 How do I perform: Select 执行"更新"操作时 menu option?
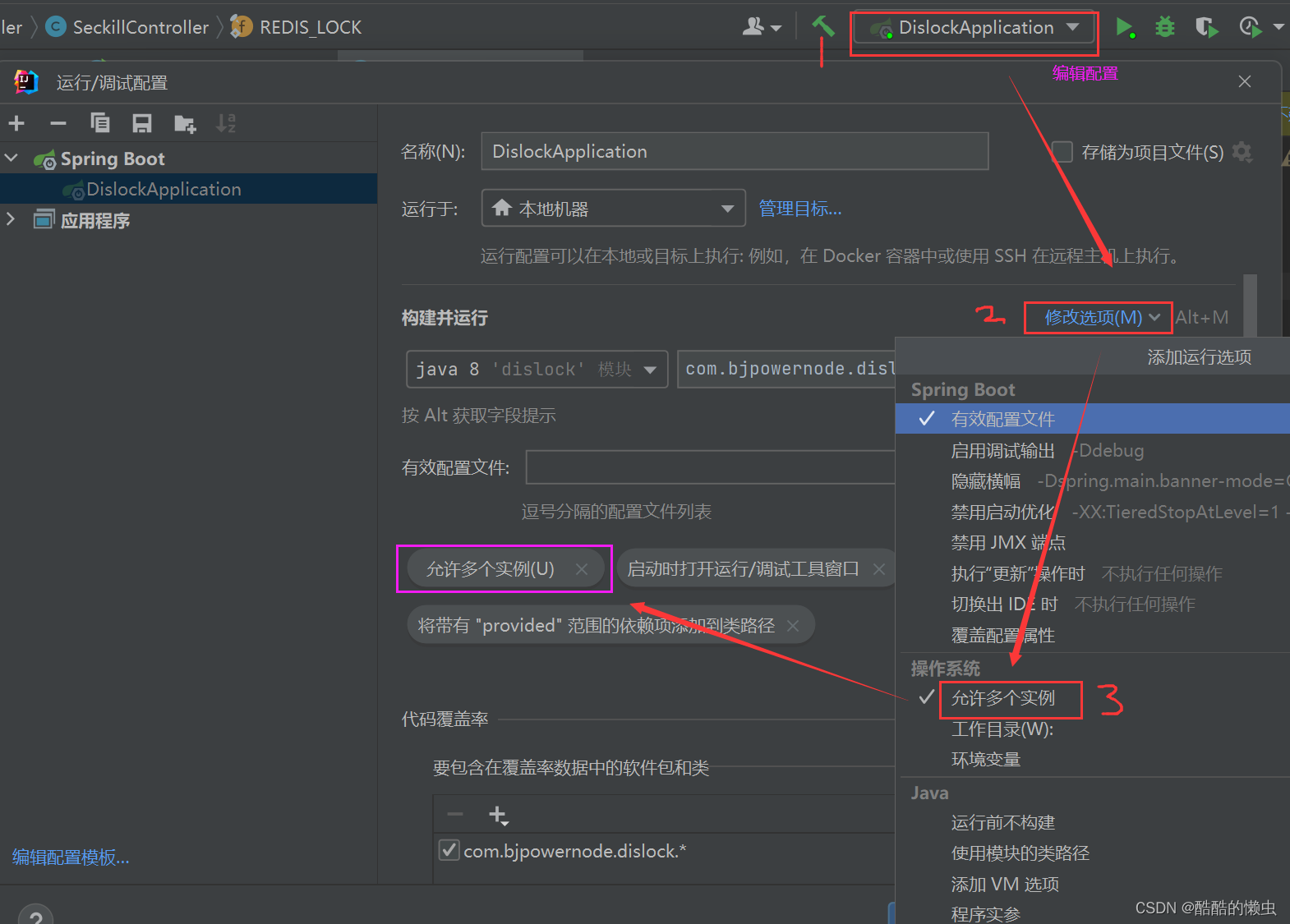point(1092,573)
